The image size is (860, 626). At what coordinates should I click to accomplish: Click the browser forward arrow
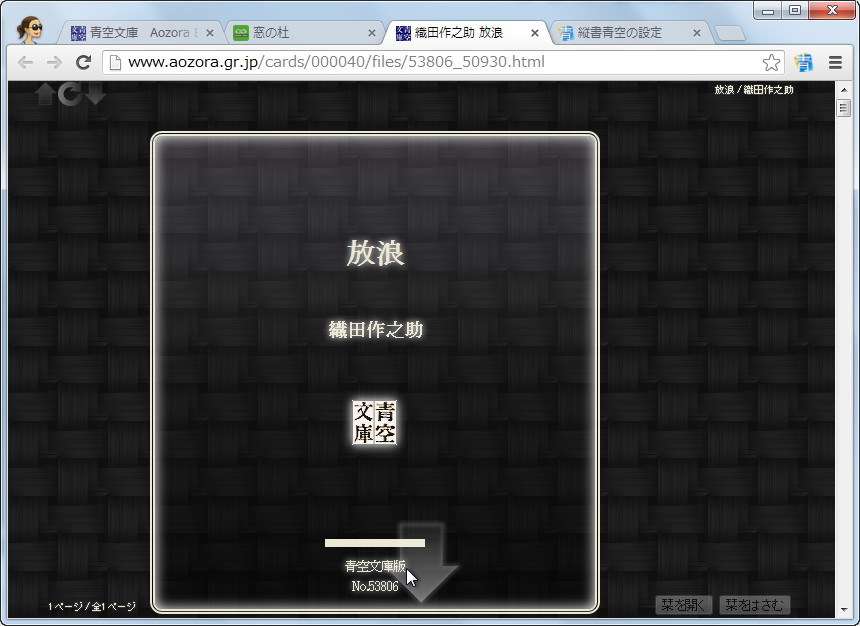pyautogui.click(x=54, y=63)
